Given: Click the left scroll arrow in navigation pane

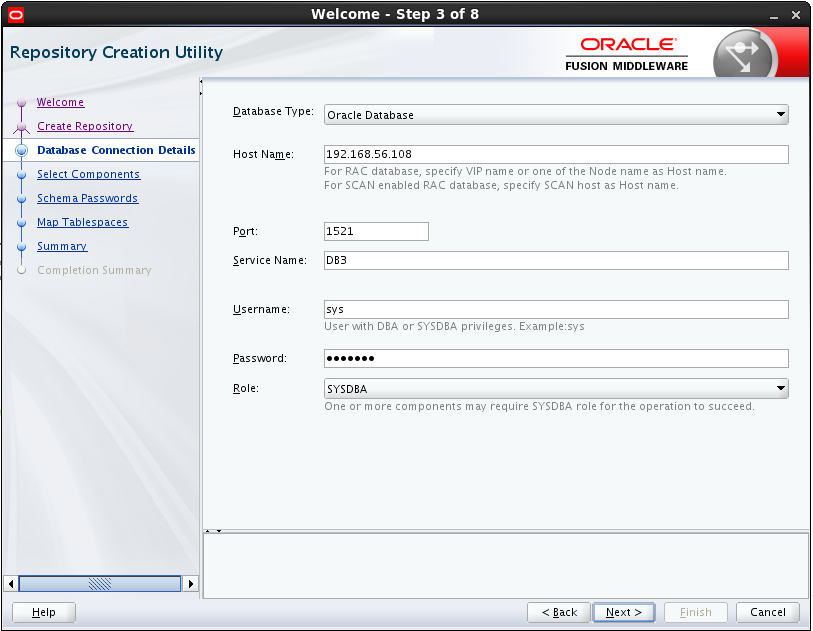Looking at the screenshot, I should click(x=11, y=584).
